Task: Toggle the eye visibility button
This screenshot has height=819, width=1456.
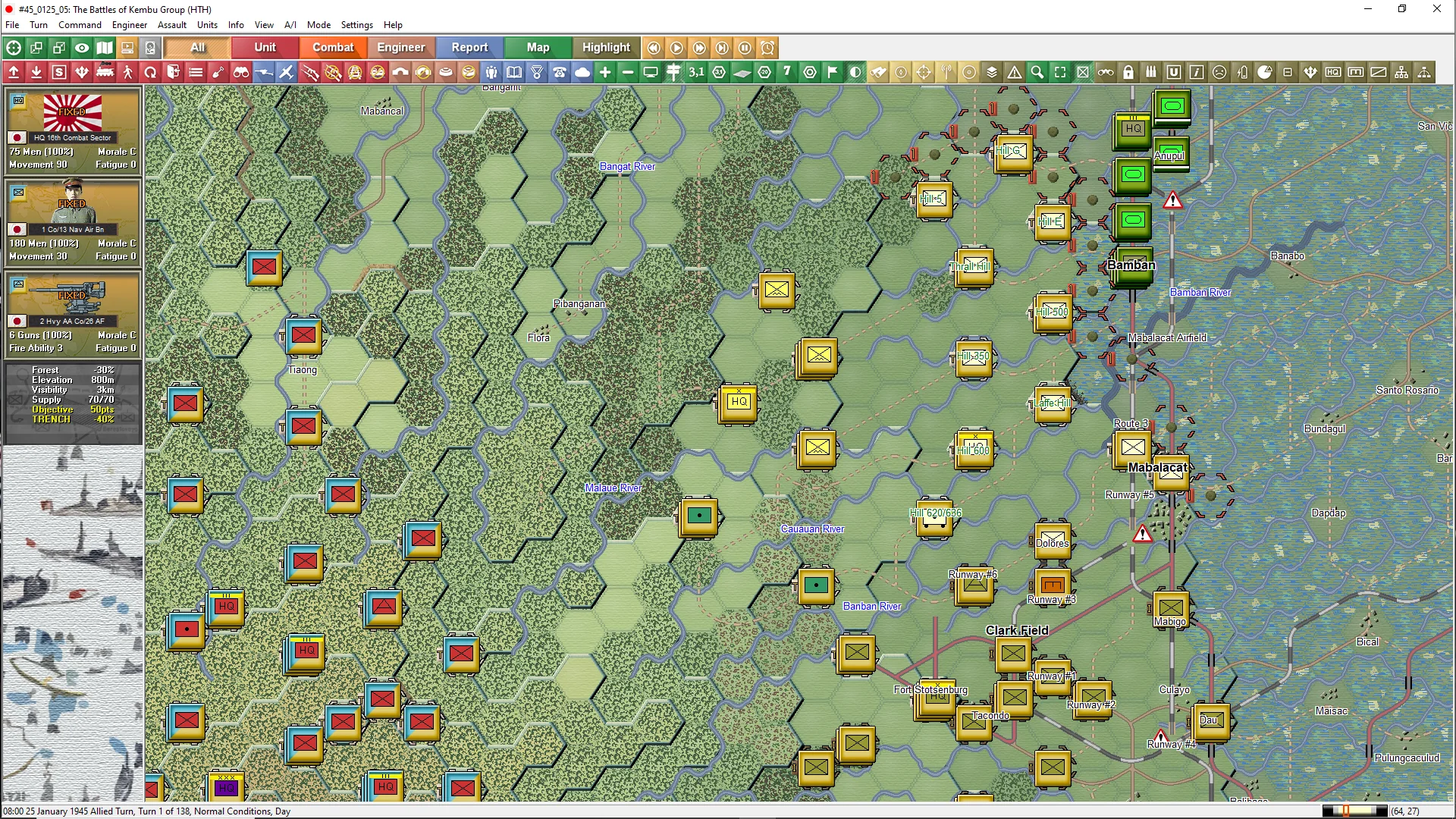Action: pyautogui.click(x=82, y=48)
